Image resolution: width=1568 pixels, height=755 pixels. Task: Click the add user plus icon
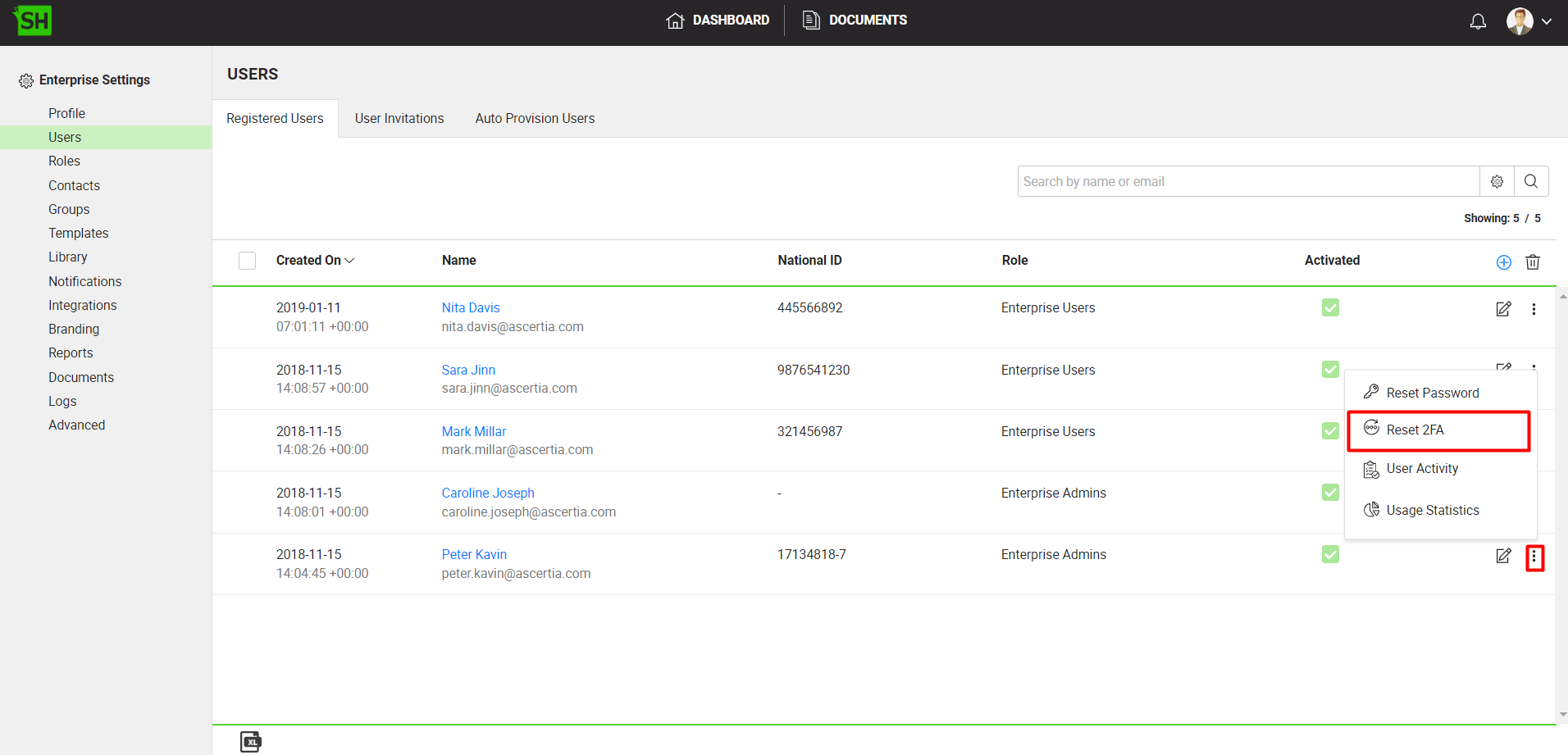coord(1503,262)
